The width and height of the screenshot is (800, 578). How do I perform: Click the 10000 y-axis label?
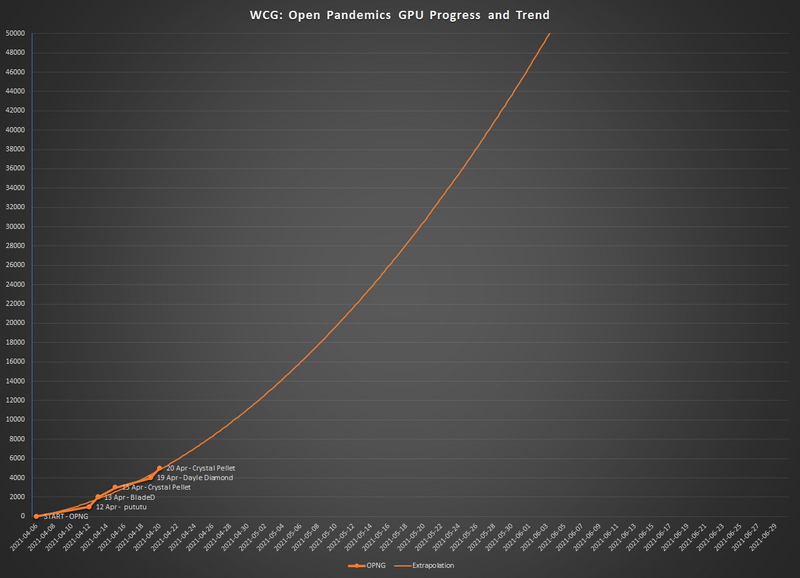click(x=15, y=419)
